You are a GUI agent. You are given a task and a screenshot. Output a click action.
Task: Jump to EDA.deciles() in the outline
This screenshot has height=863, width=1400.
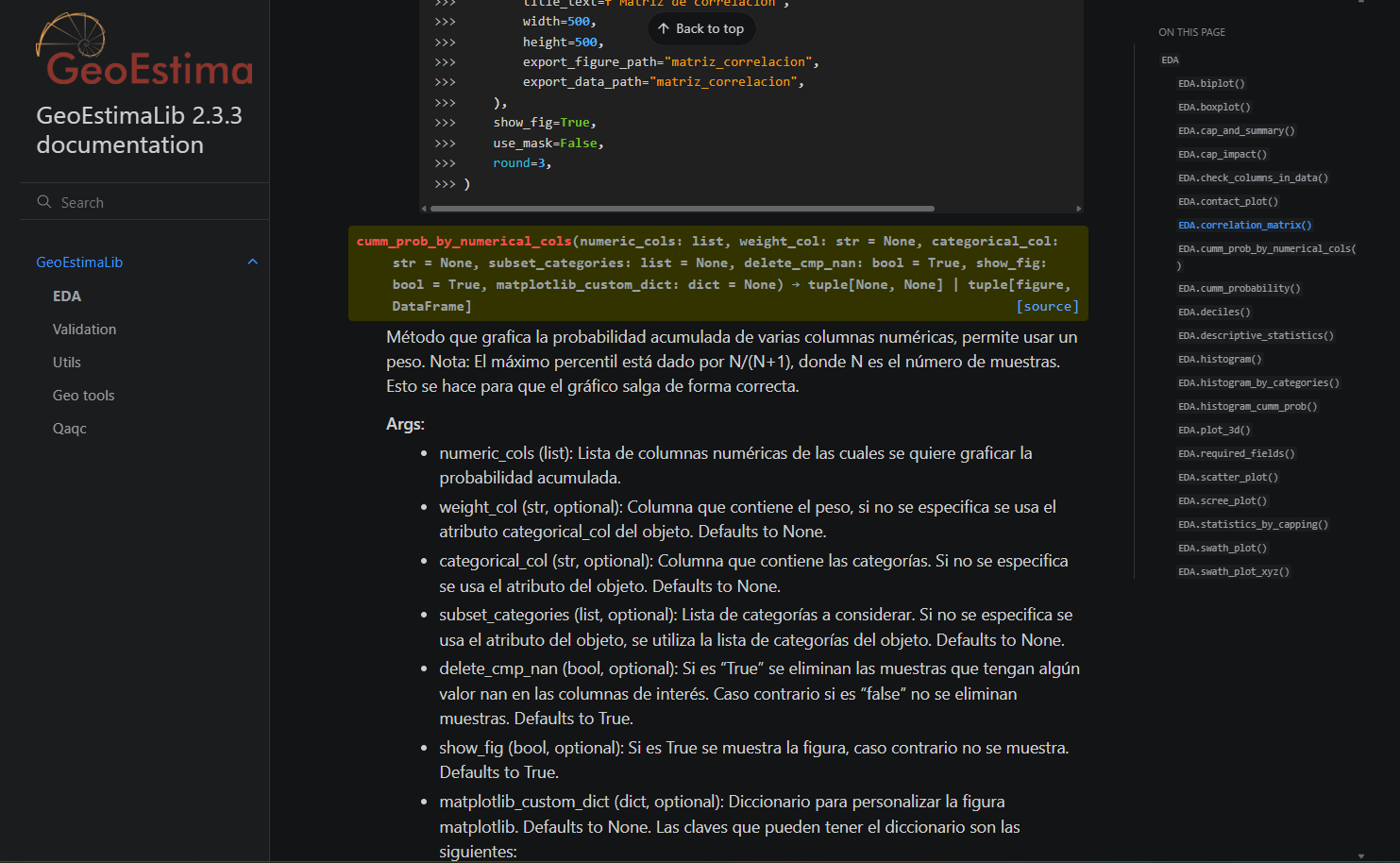pyautogui.click(x=1214, y=312)
